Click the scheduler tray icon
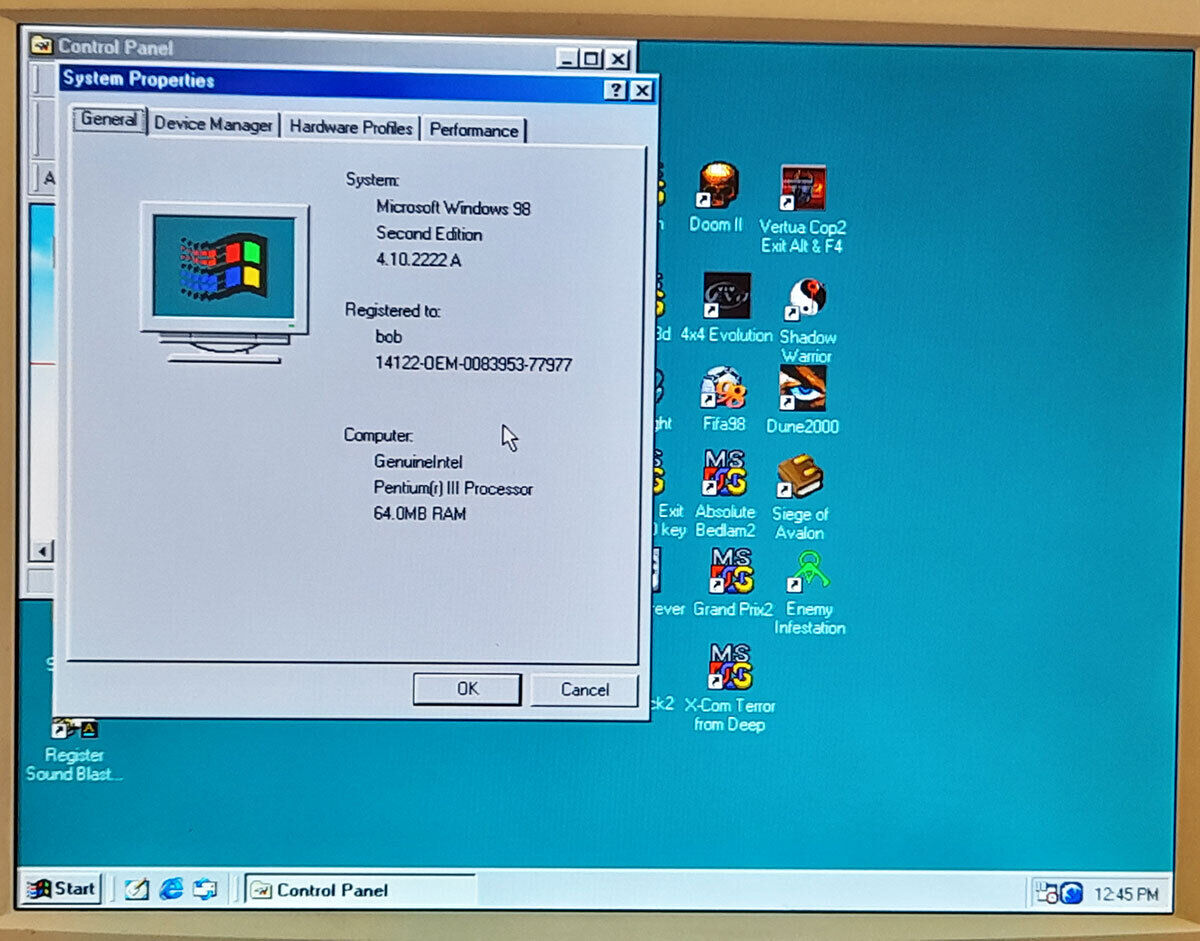The height and width of the screenshot is (941, 1200). tap(1045, 892)
